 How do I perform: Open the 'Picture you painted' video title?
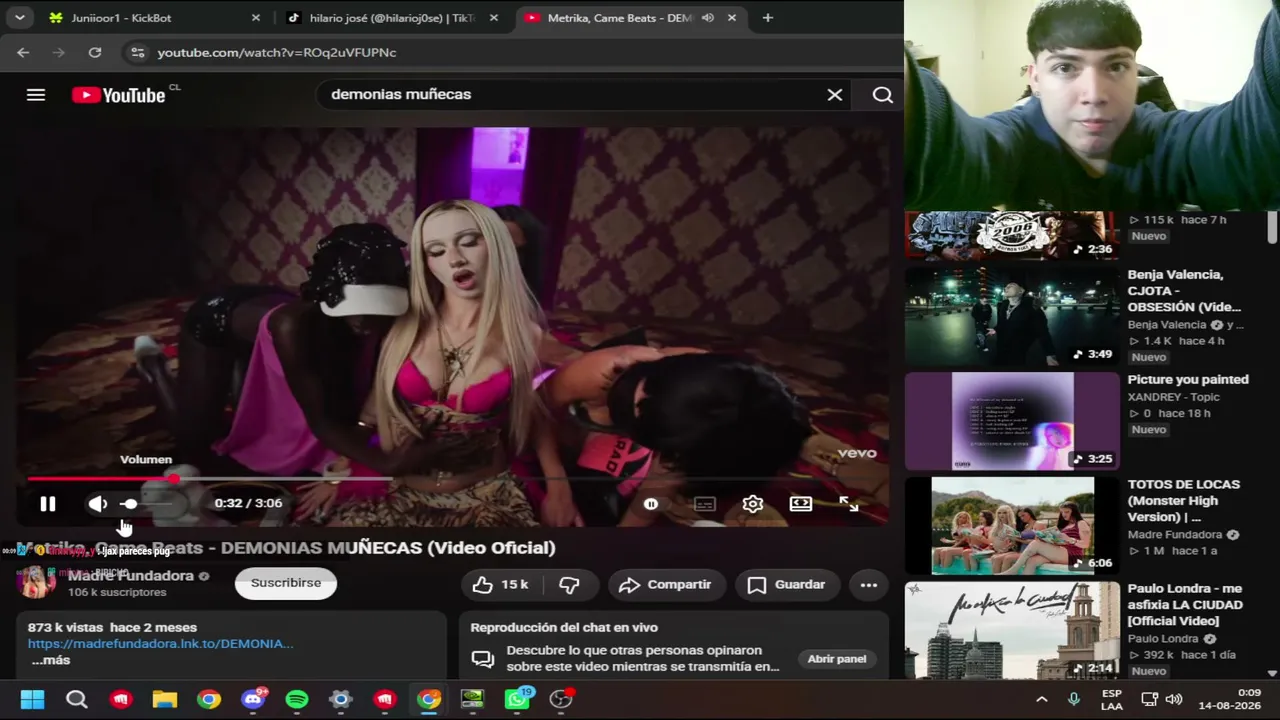tap(1188, 380)
